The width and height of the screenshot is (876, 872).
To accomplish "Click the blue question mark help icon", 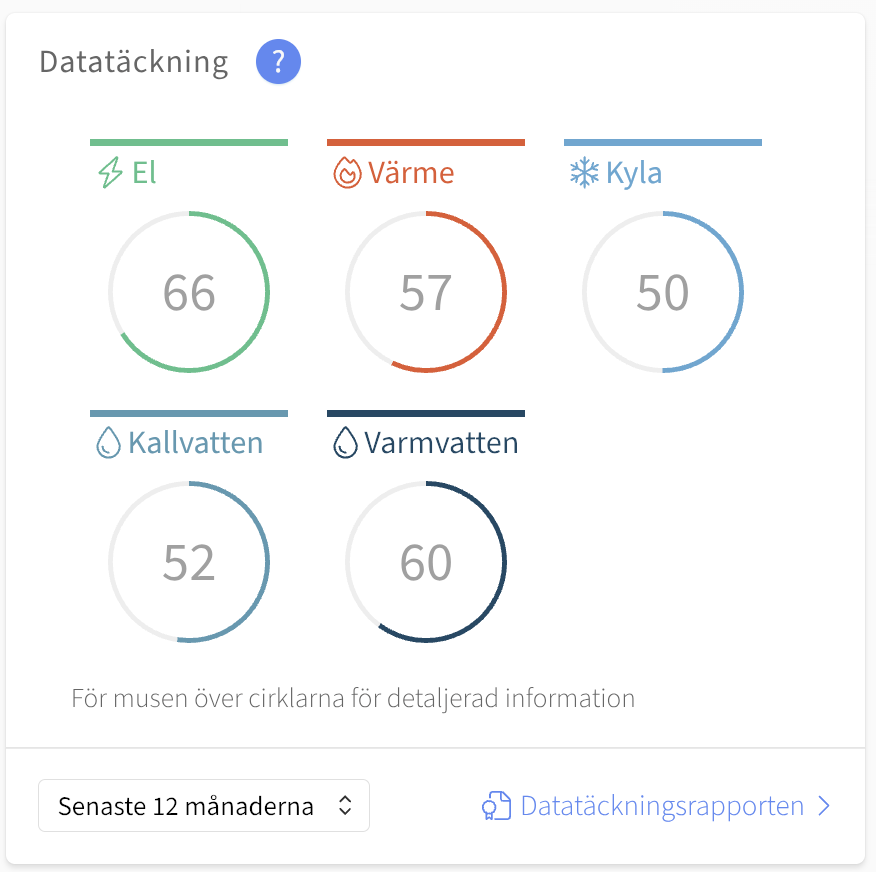I will tap(278, 61).
